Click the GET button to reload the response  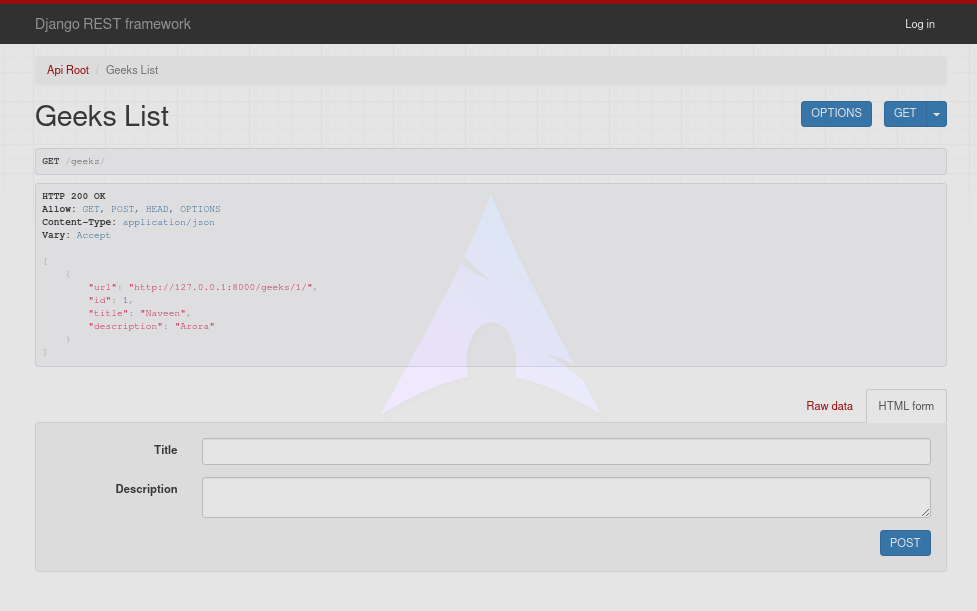(904, 113)
